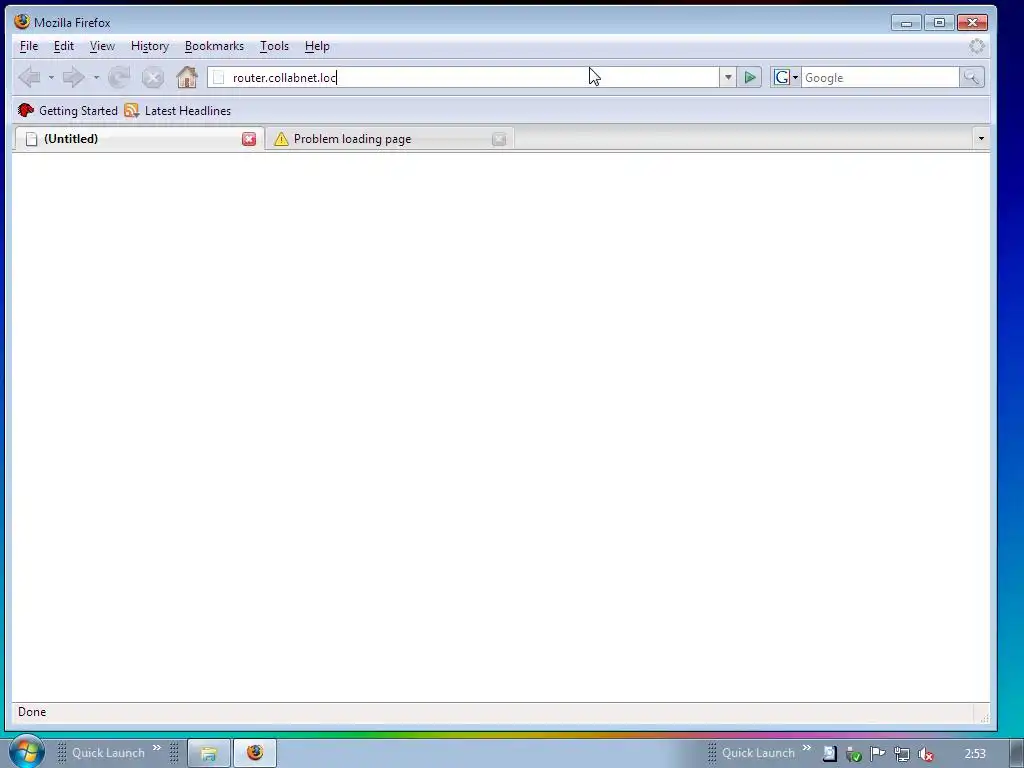Image resolution: width=1024 pixels, height=768 pixels.
Task: Stop loading the page
Action: tap(153, 78)
